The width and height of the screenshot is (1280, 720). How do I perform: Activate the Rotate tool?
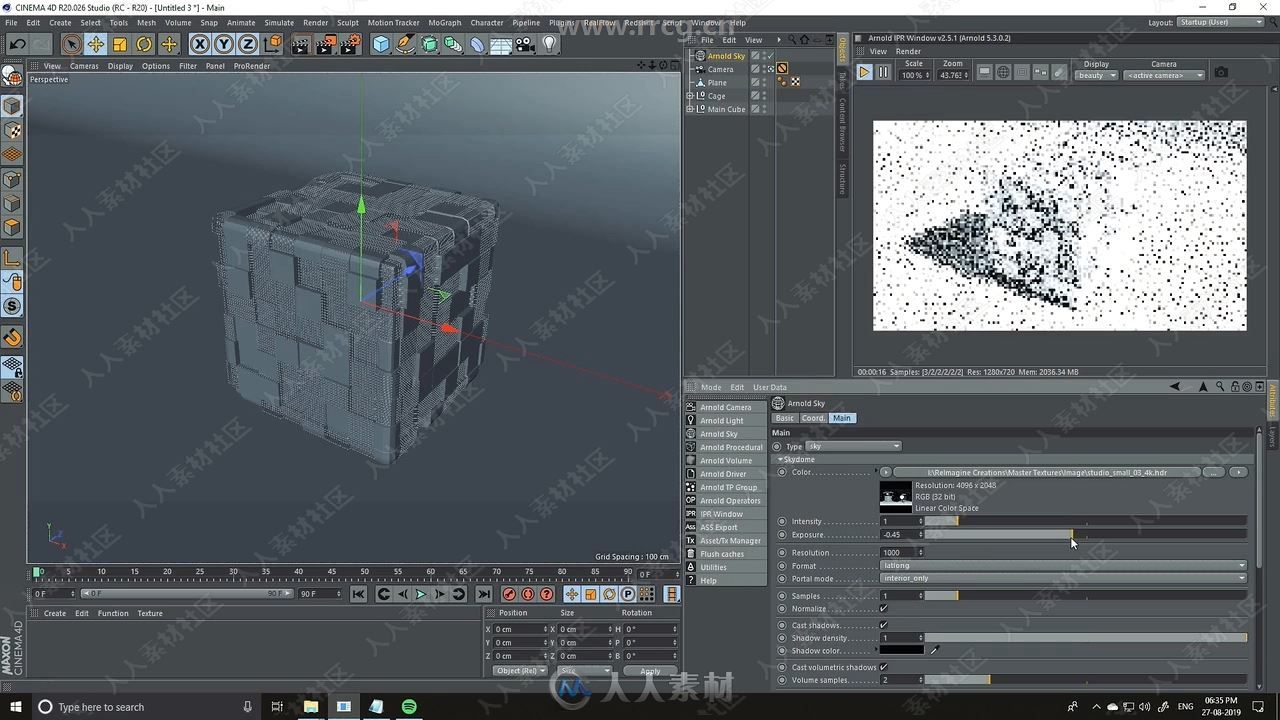click(144, 44)
